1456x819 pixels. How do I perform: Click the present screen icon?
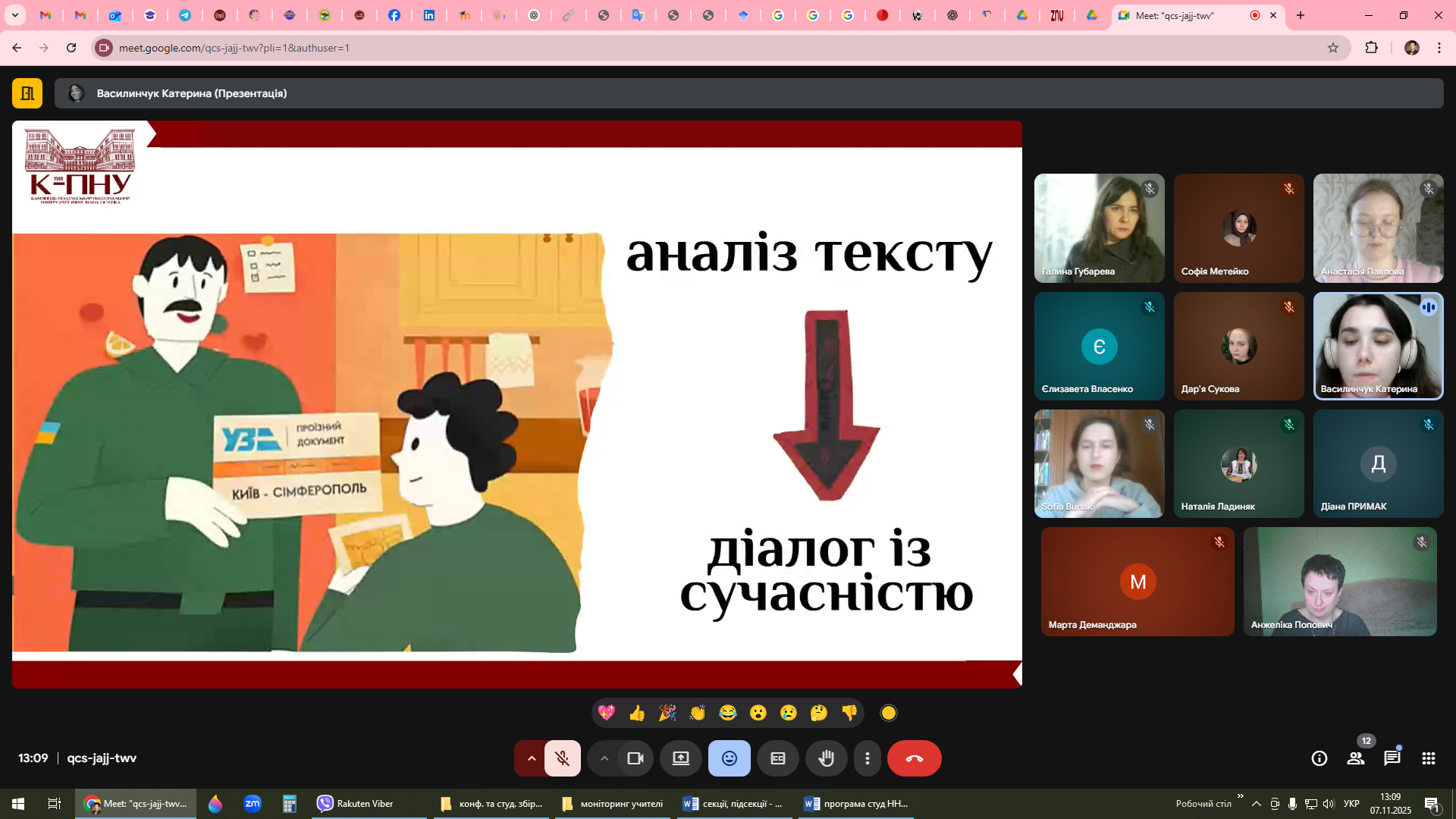(x=680, y=758)
